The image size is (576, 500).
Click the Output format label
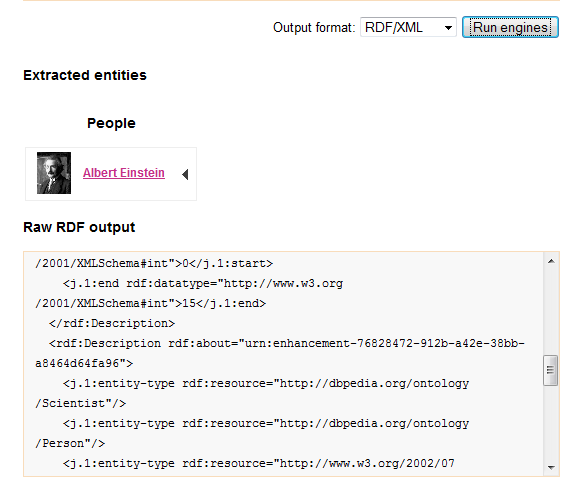(314, 28)
